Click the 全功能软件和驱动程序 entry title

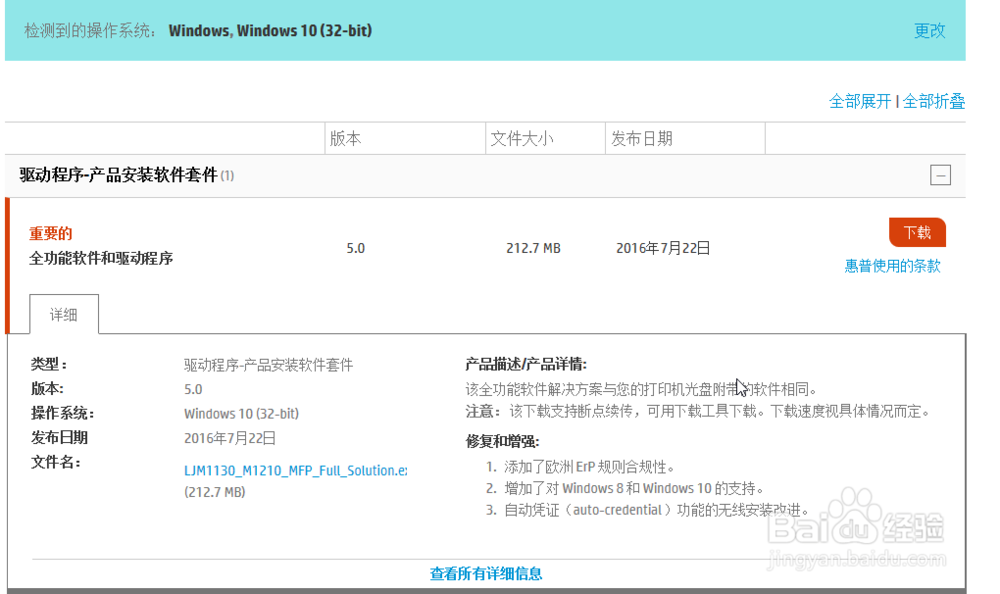tap(101, 258)
